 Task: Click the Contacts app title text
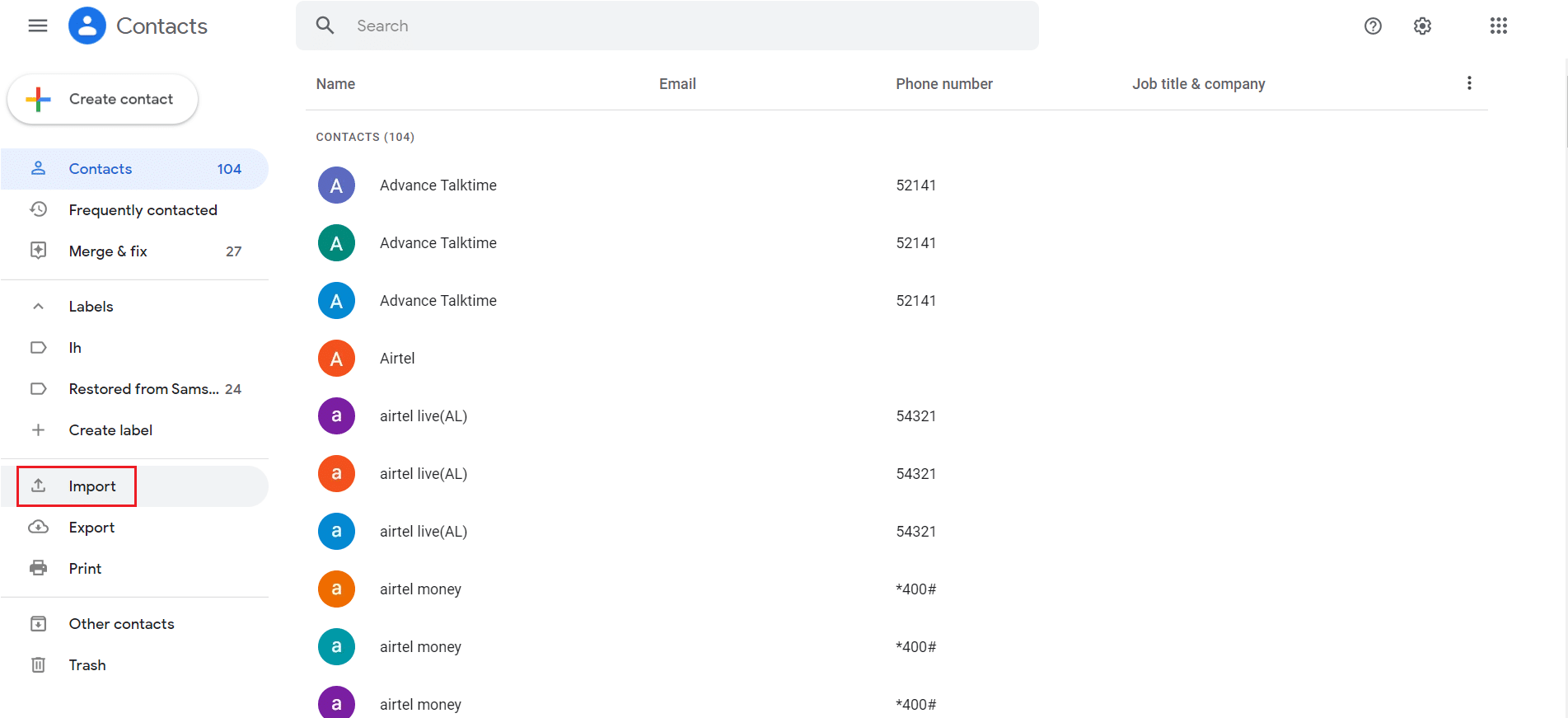(161, 26)
